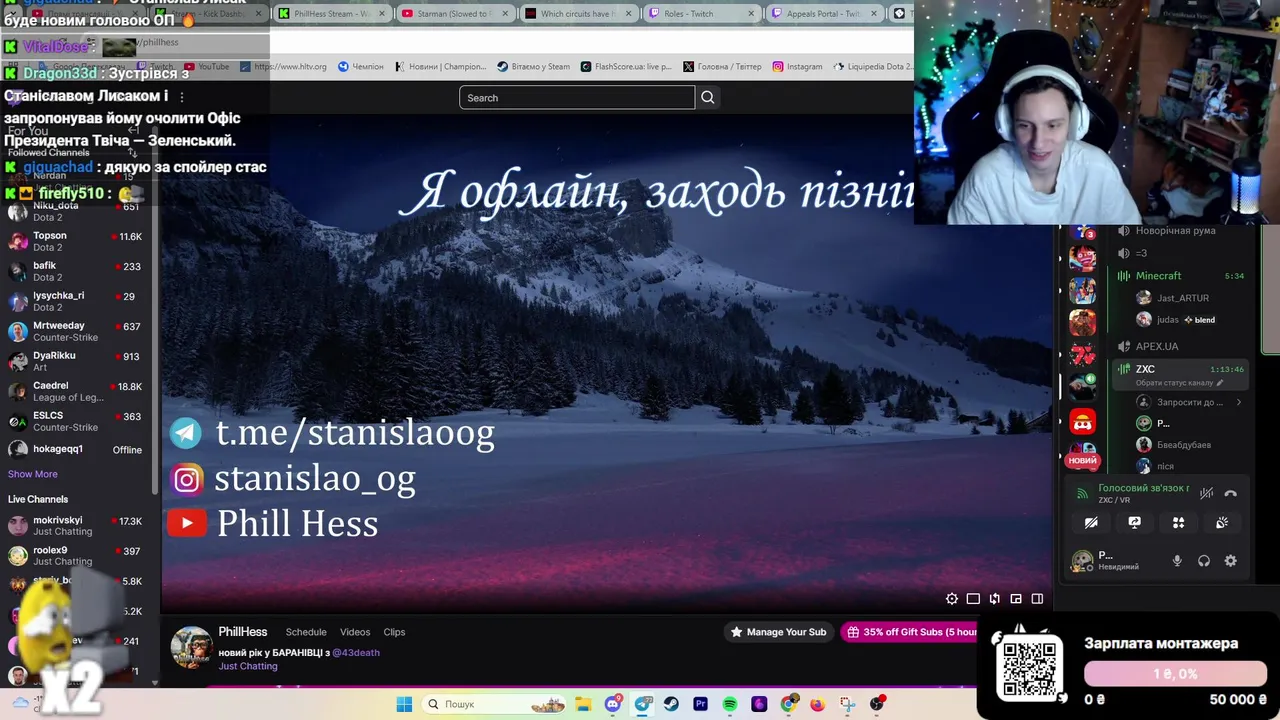Open Snipping Tool from taskbar

(847, 704)
